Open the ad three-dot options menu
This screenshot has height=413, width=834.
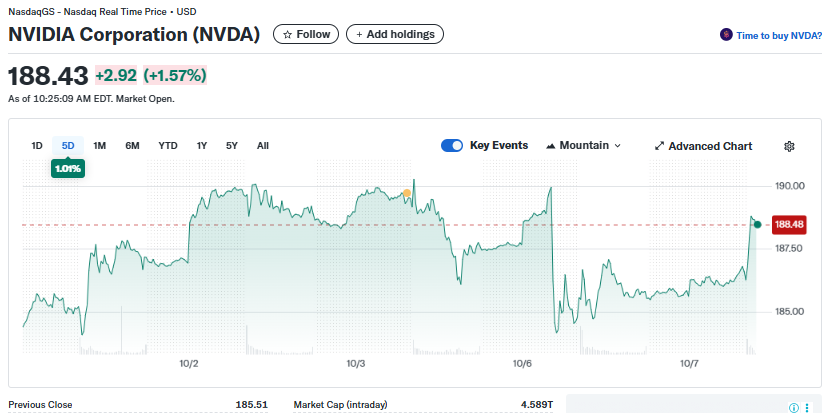coord(807,407)
